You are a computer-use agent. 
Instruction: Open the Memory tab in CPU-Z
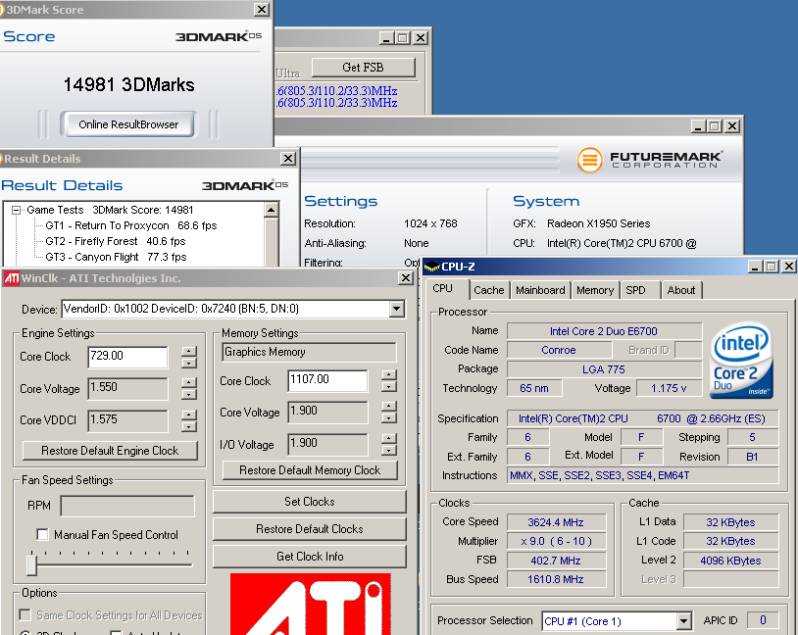595,290
